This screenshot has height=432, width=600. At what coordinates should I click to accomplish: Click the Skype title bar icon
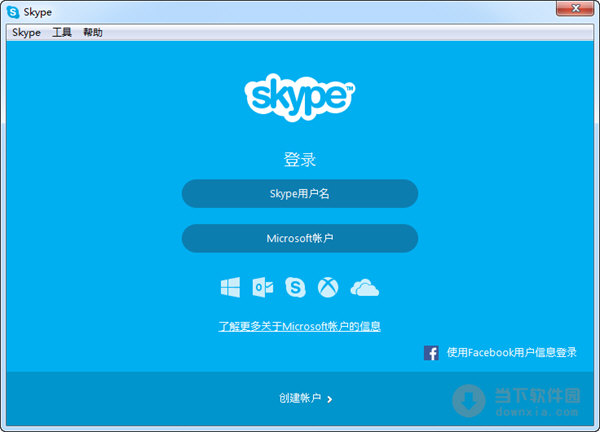pos(13,12)
